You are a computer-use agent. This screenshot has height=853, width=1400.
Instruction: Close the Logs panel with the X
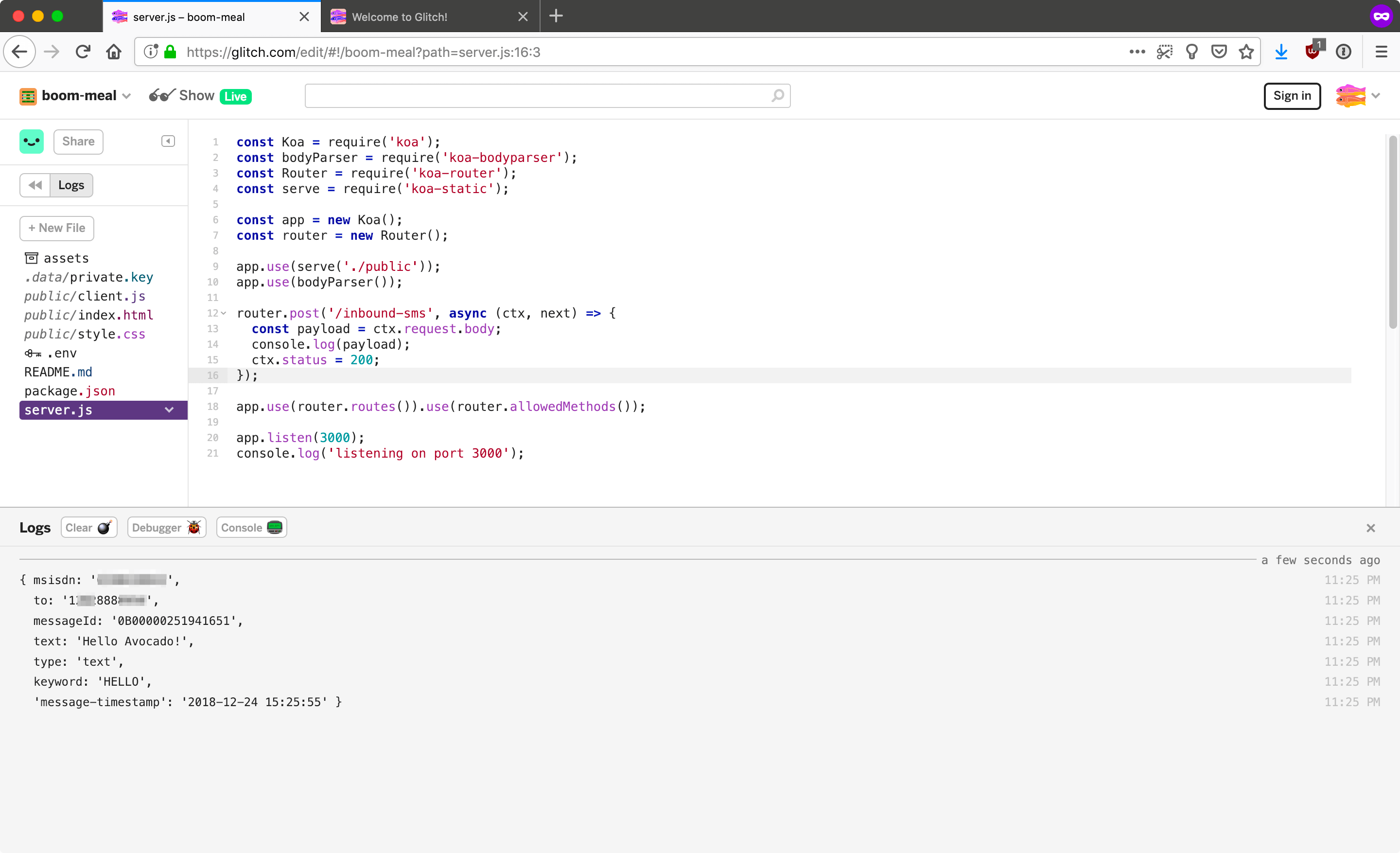pyautogui.click(x=1370, y=528)
